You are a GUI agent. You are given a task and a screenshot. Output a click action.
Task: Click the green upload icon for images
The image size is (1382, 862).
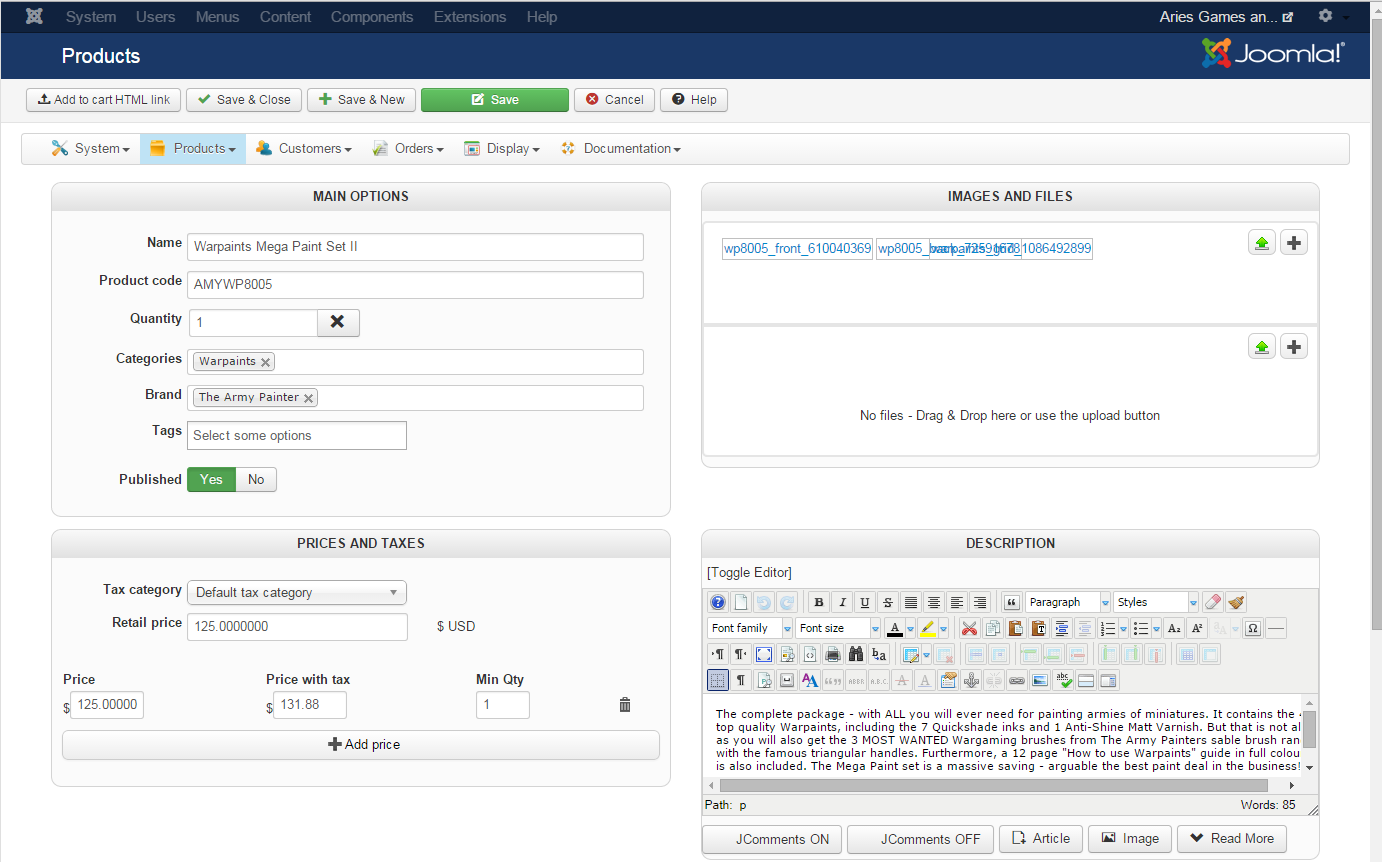tap(1262, 243)
